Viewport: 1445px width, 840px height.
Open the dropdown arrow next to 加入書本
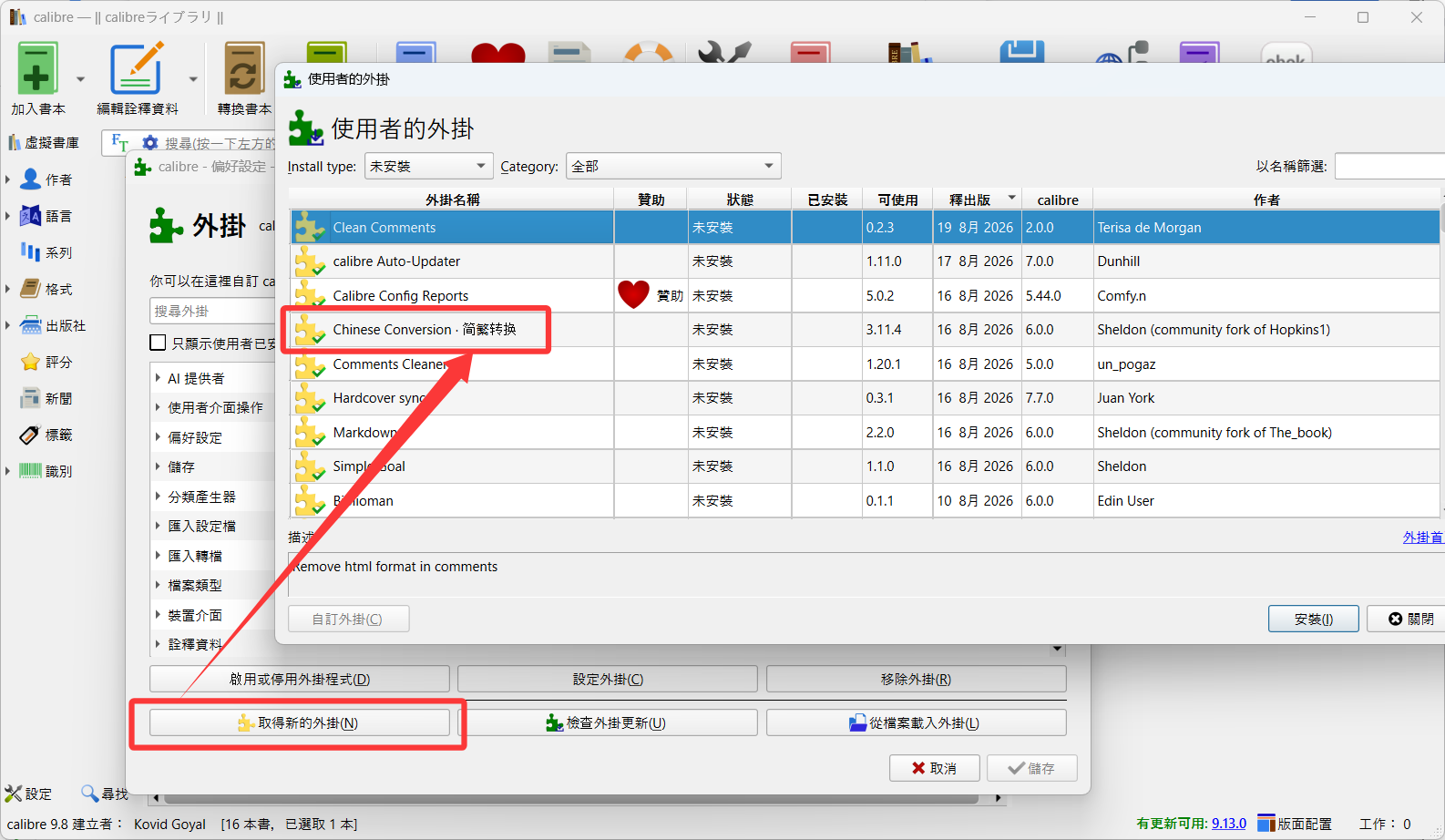tap(80, 79)
